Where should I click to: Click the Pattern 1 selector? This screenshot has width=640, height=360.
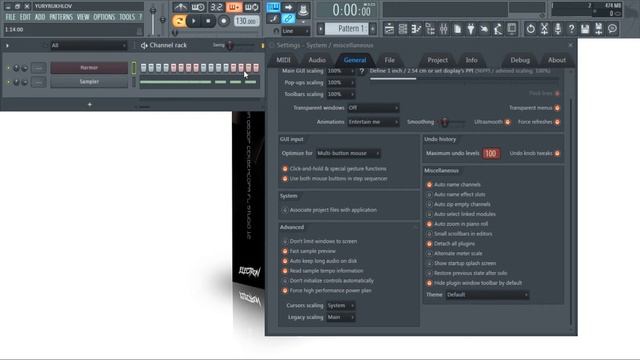[x=346, y=29]
